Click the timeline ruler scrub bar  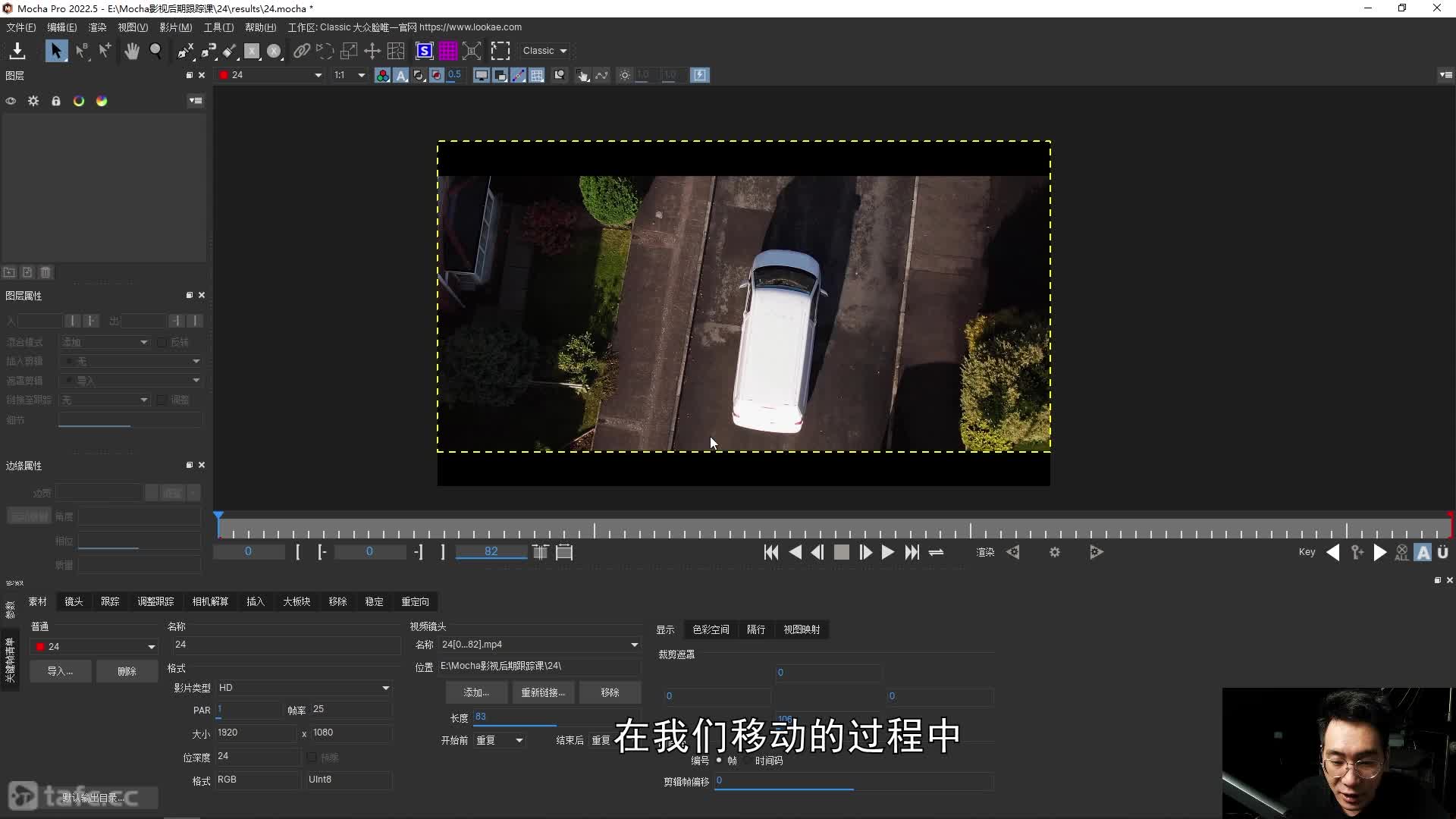(834, 529)
